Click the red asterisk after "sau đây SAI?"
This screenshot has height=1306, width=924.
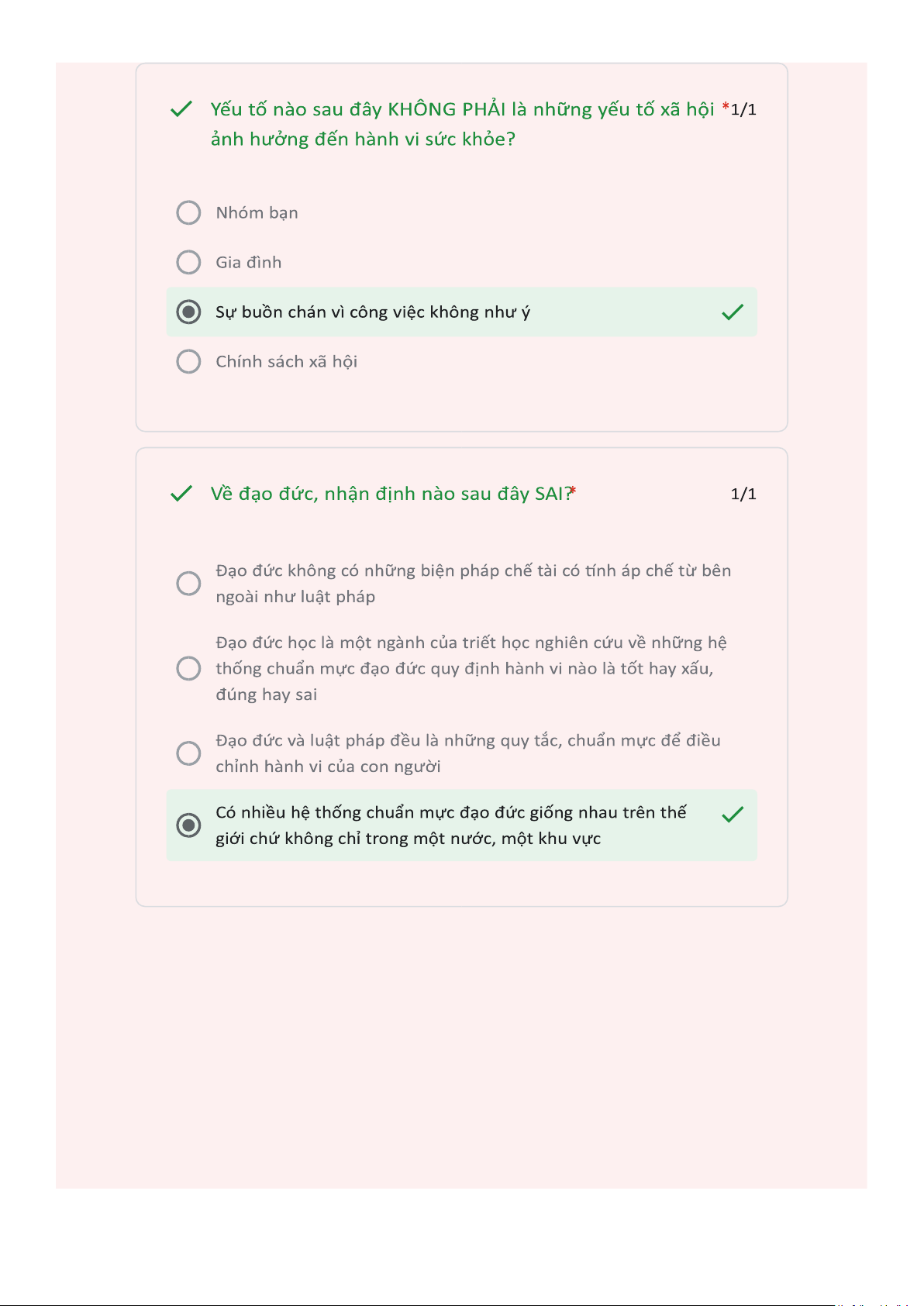point(573,491)
